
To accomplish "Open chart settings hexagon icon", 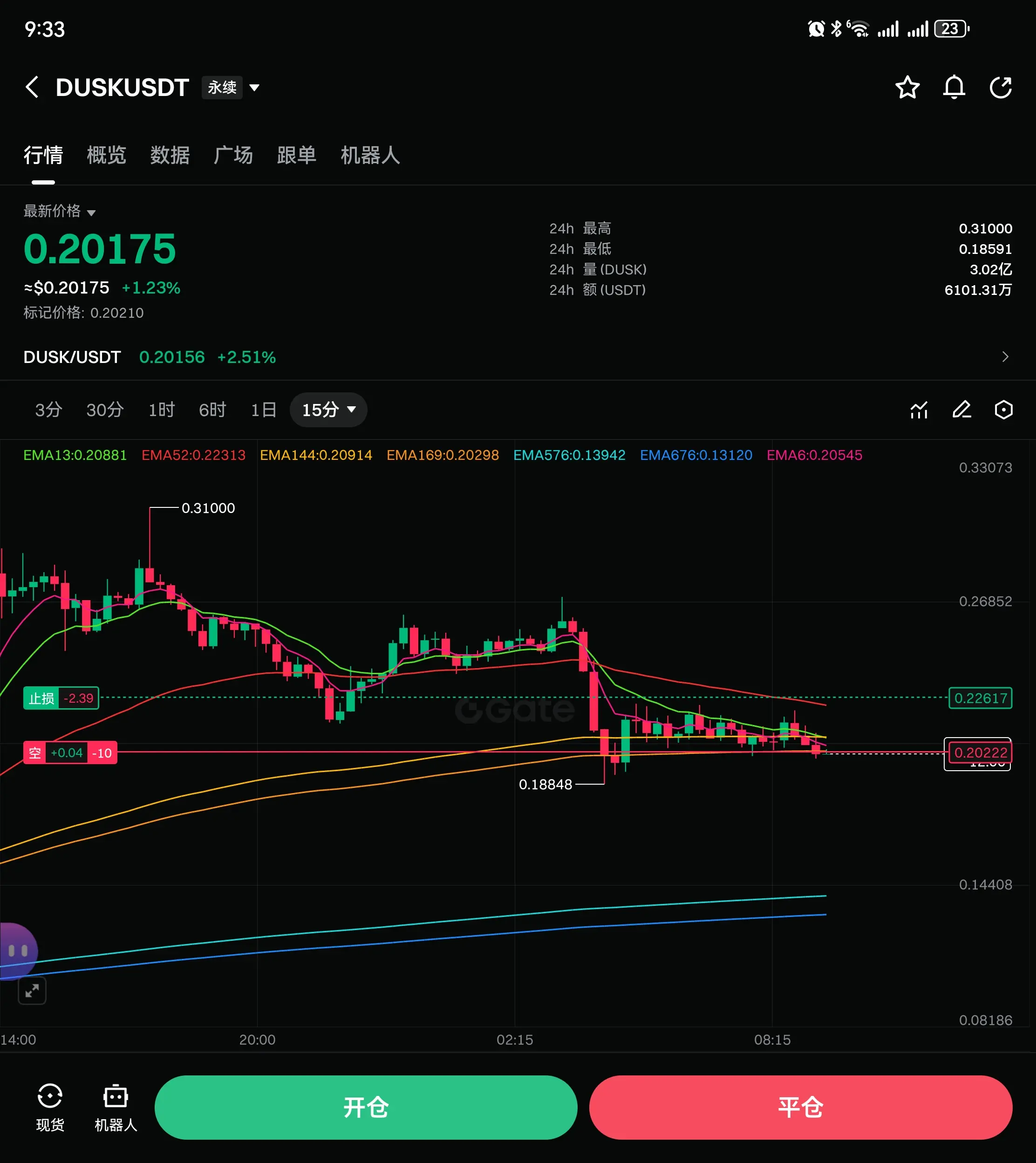I will click(1003, 410).
